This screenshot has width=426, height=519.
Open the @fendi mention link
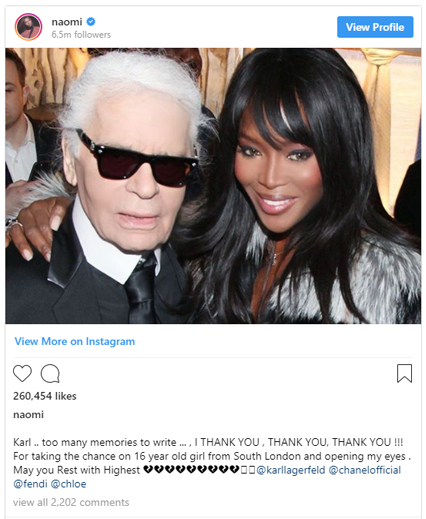(30, 484)
